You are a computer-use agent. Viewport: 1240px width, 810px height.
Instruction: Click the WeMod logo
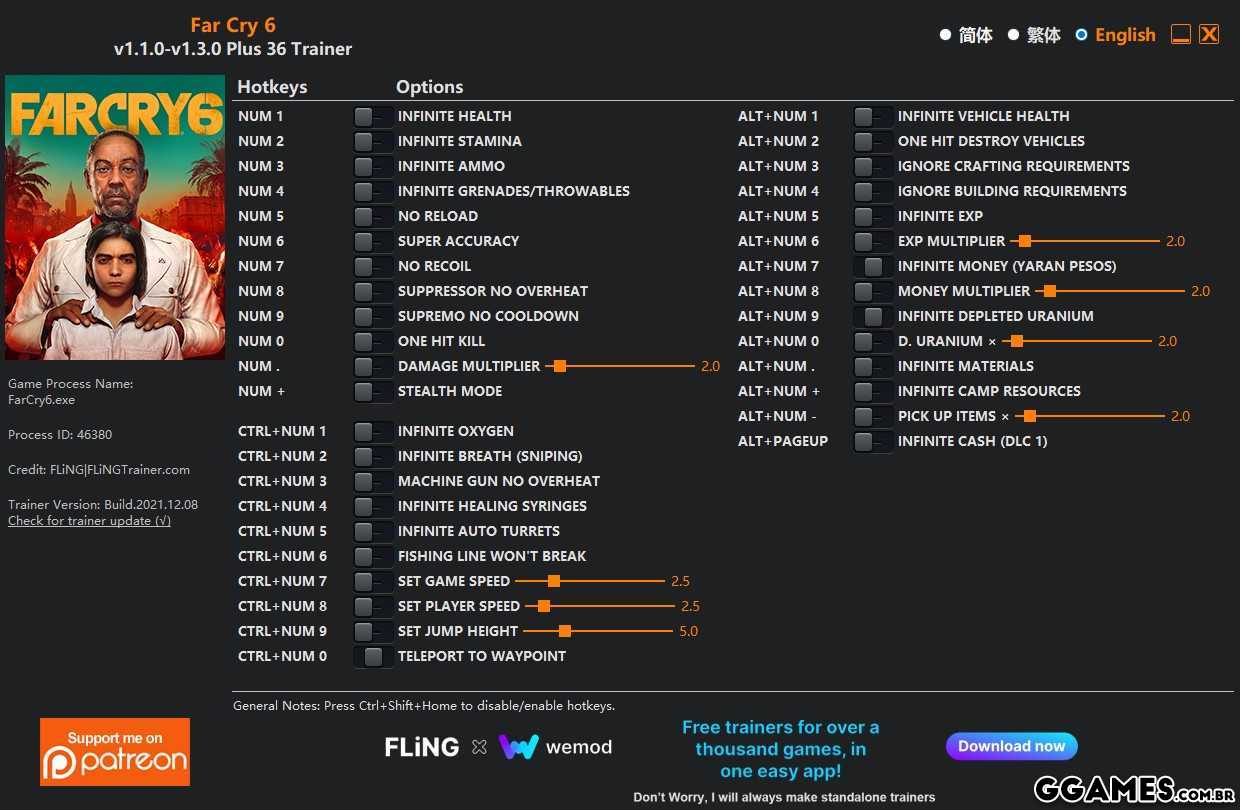555,747
